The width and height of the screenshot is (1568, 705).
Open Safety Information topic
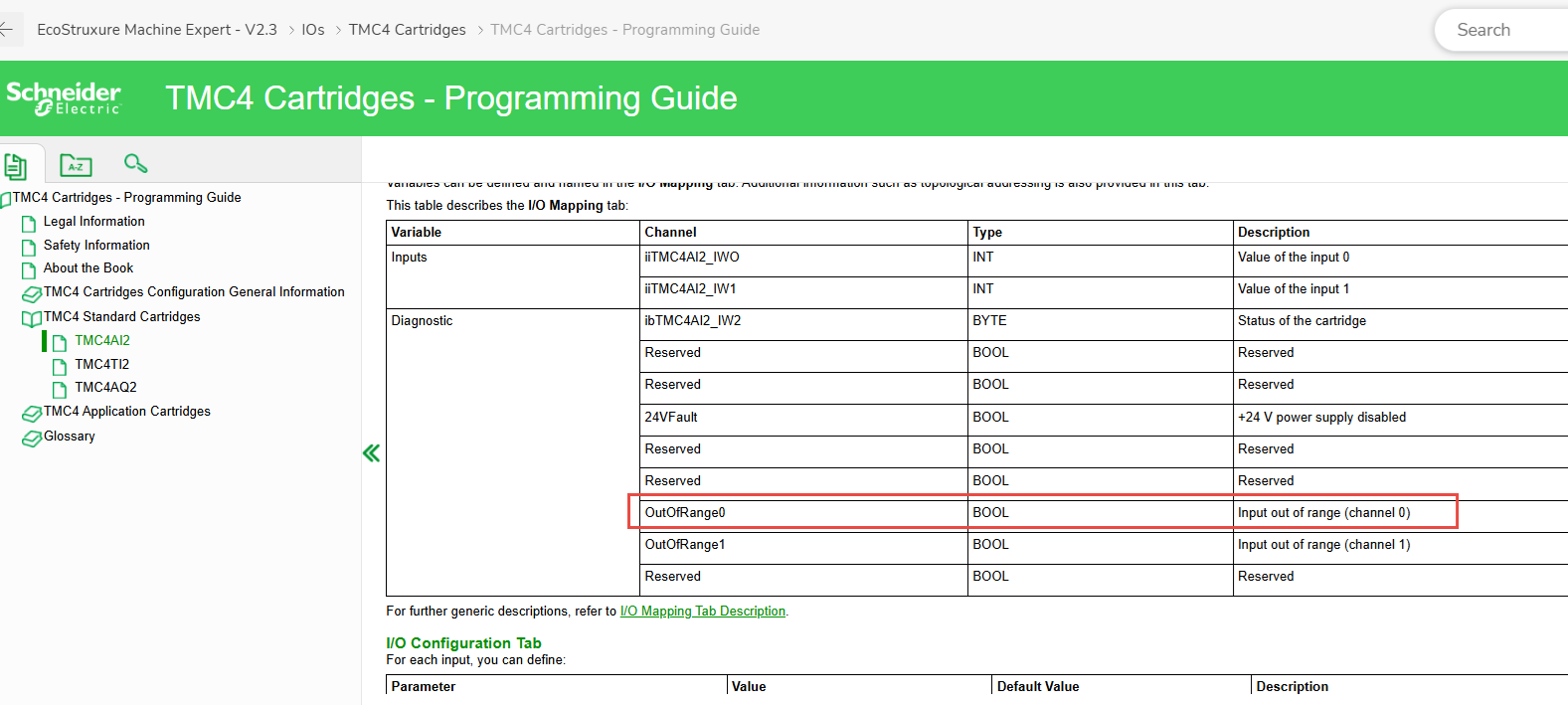click(96, 246)
